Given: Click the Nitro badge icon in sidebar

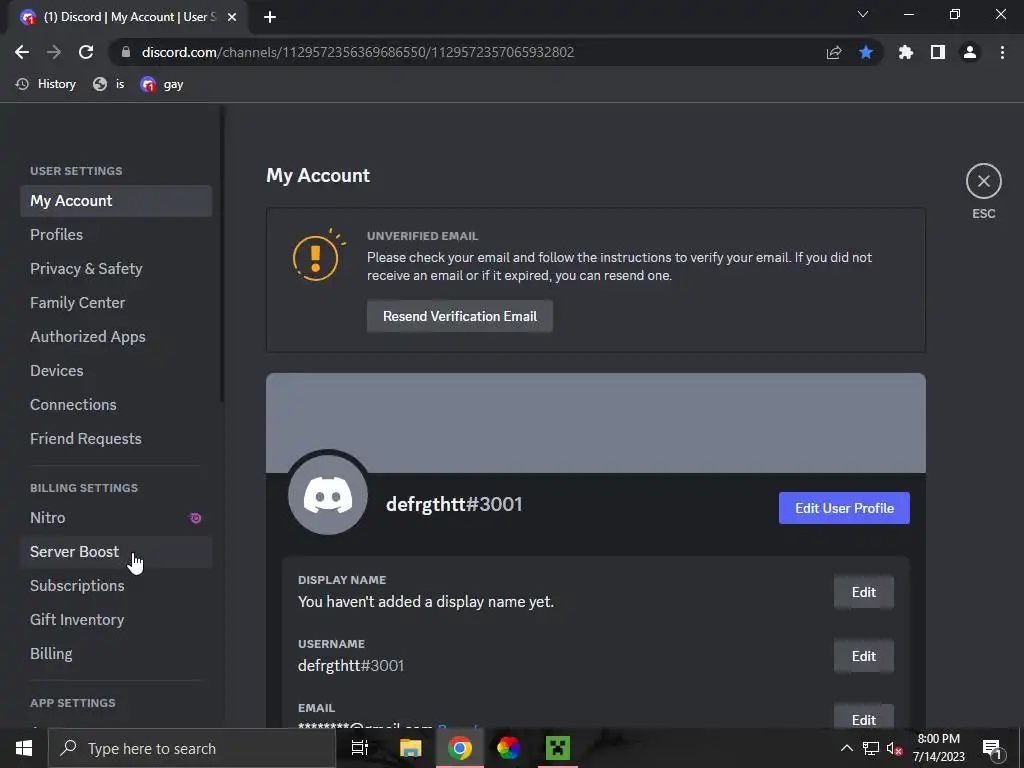Looking at the screenshot, I should click(x=195, y=518).
